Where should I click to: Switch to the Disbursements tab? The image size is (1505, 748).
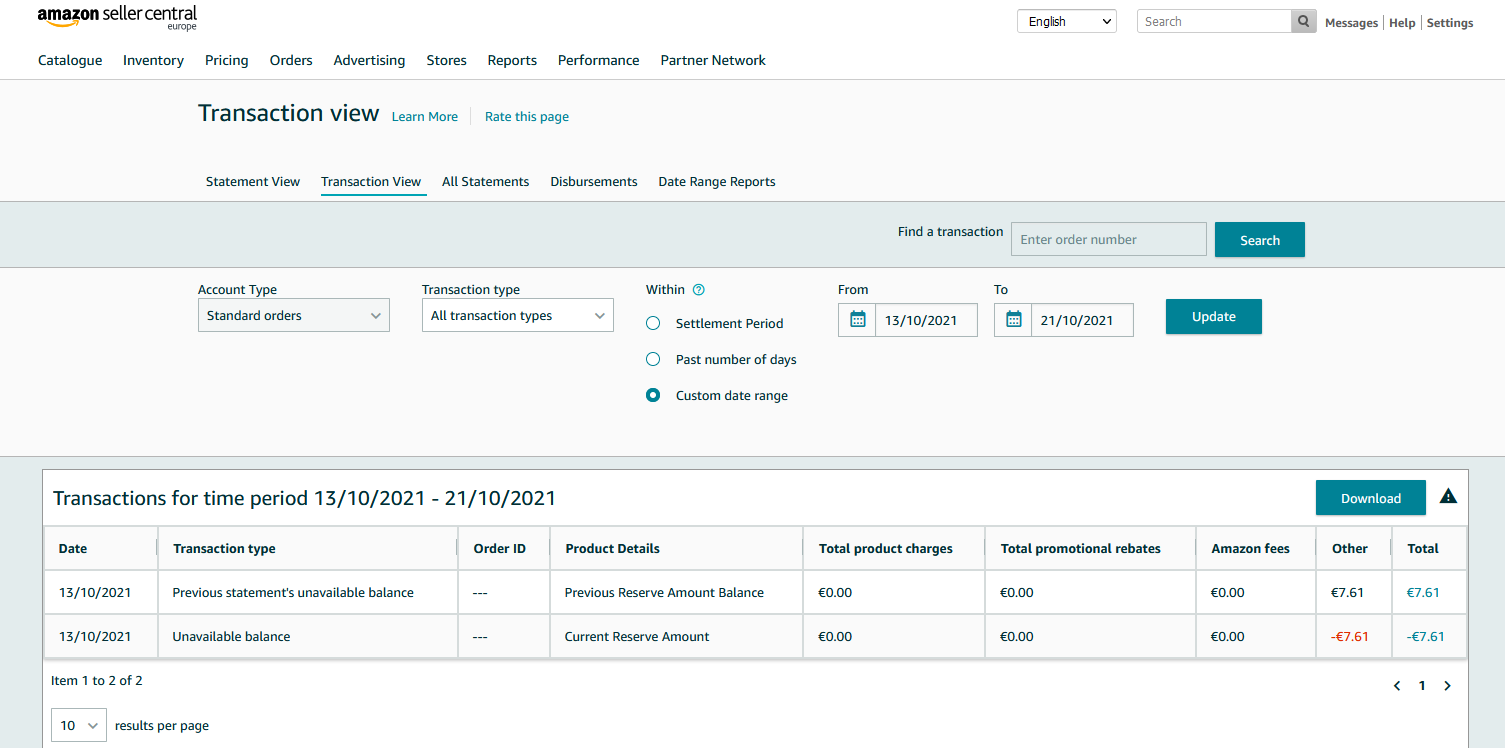[594, 181]
